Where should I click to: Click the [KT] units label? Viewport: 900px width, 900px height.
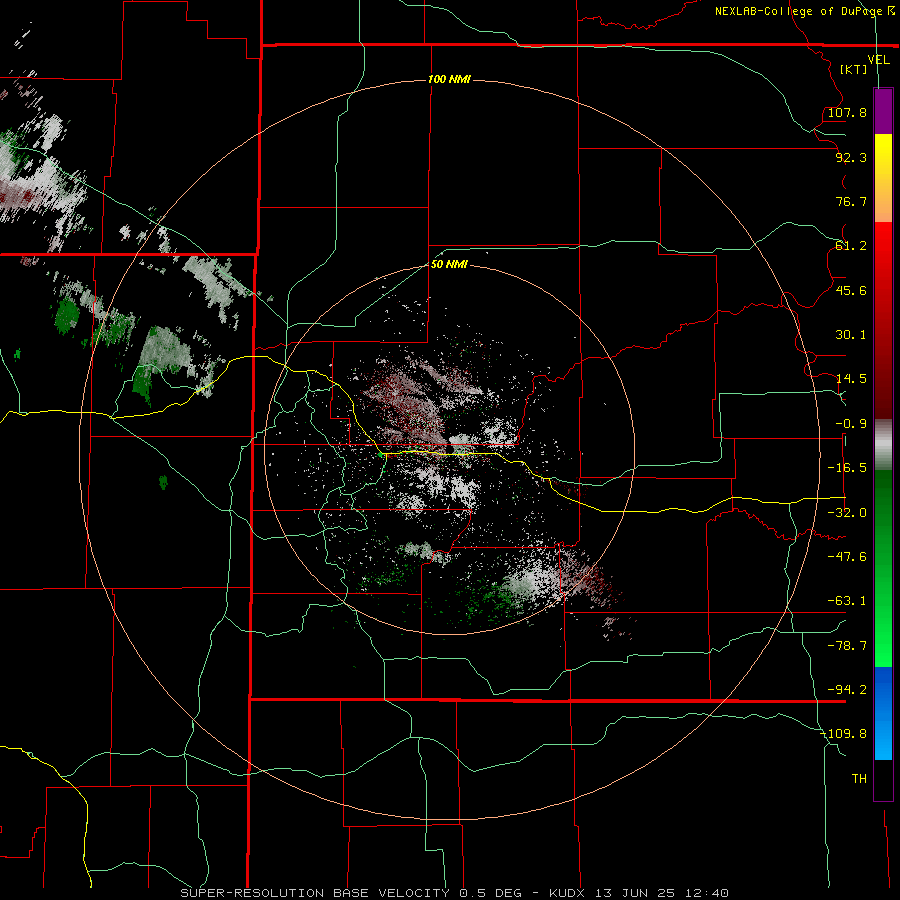[854, 69]
